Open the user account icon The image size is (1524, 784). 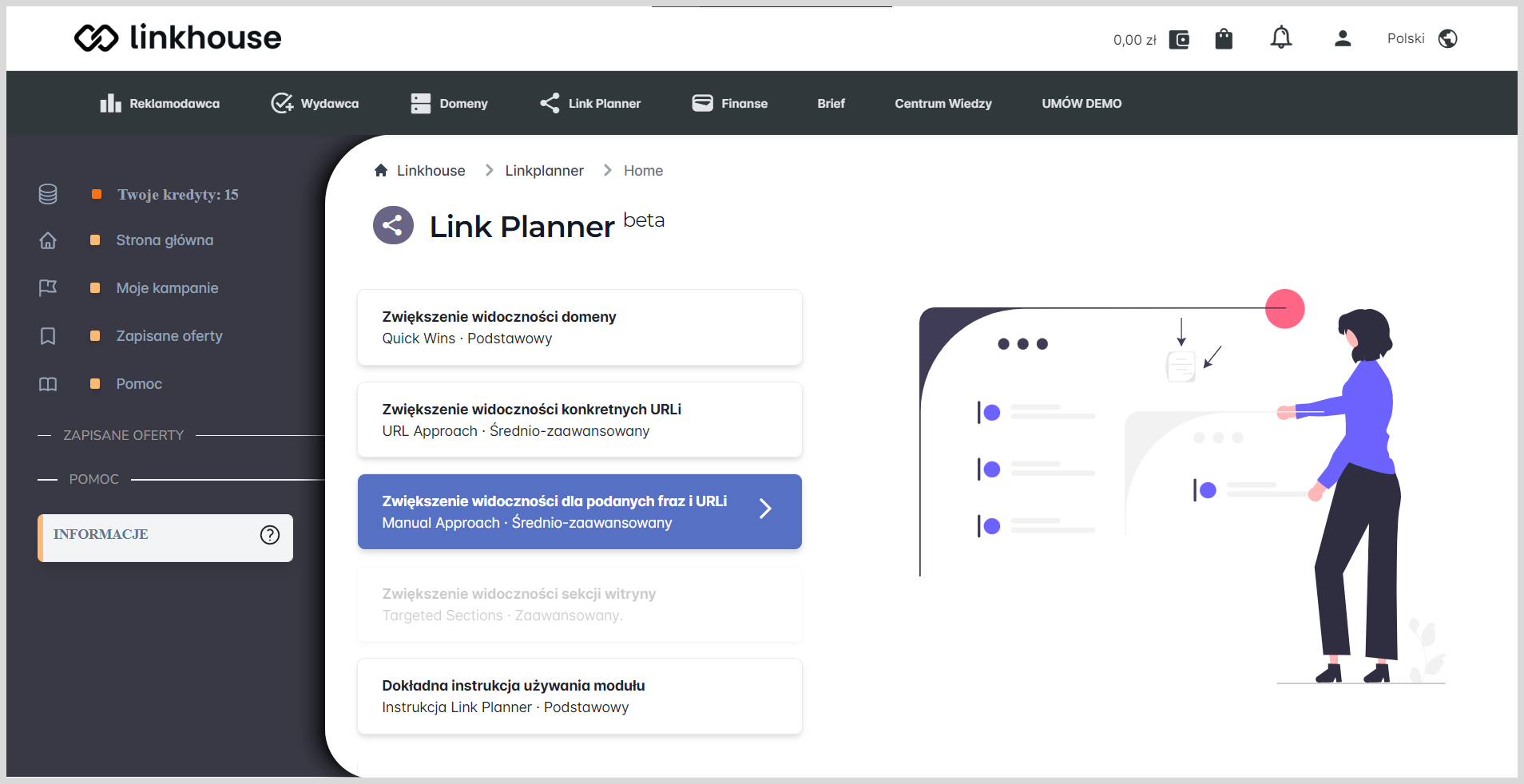pos(1343,38)
